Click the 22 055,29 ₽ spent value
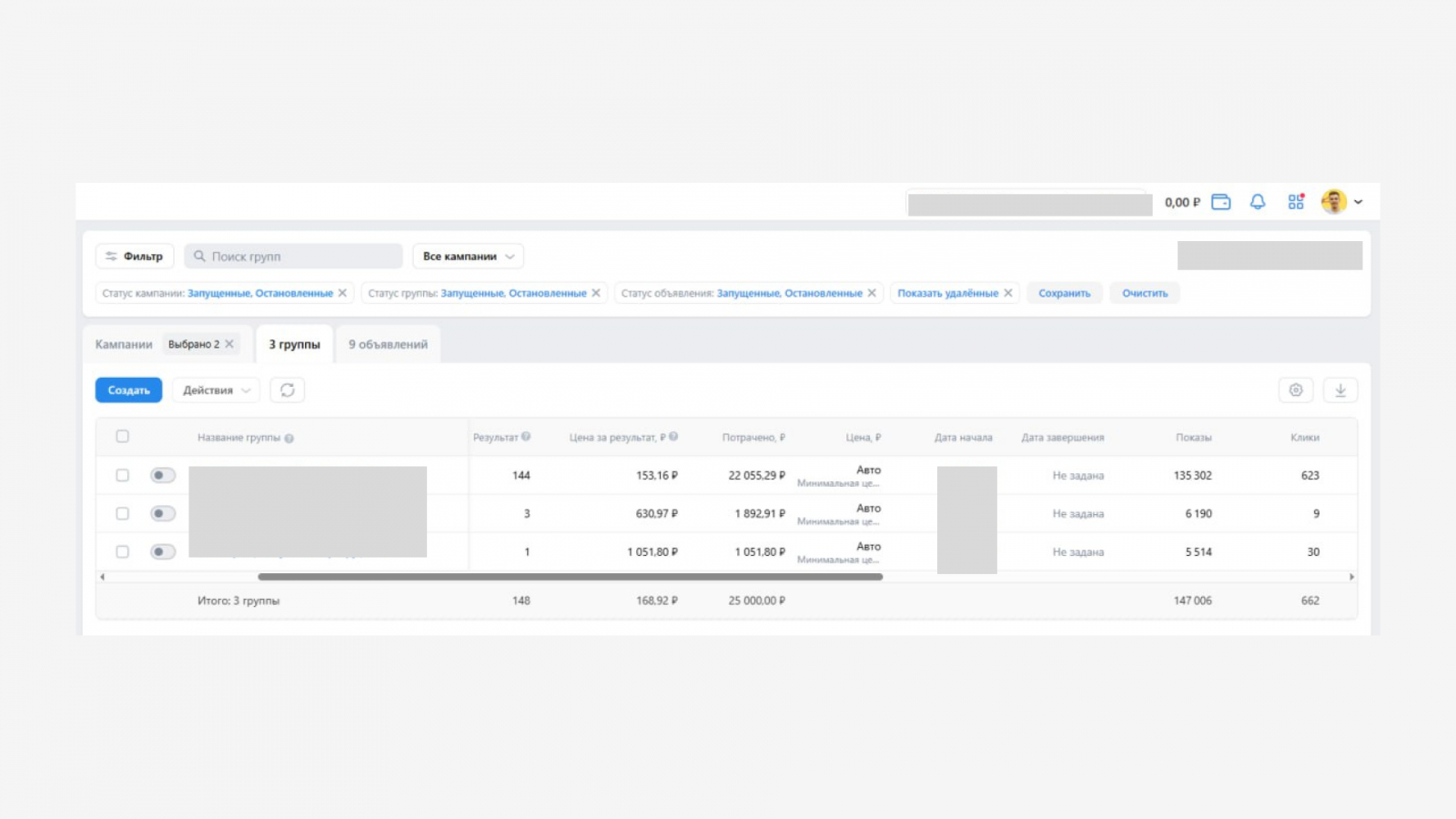Viewport: 1456px width, 819px height. pyautogui.click(x=756, y=476)
